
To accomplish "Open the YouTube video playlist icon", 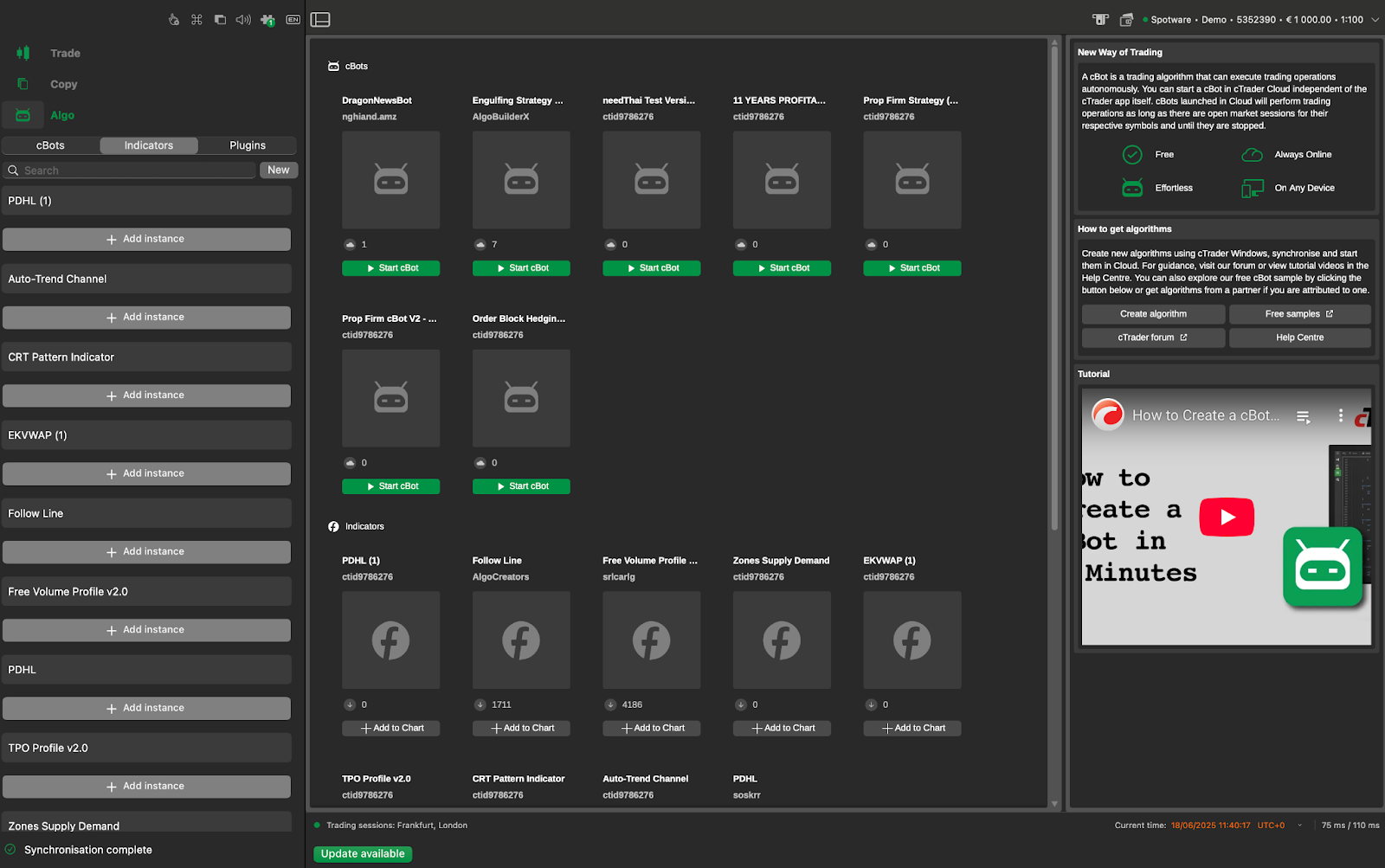I will point(1303,416).
